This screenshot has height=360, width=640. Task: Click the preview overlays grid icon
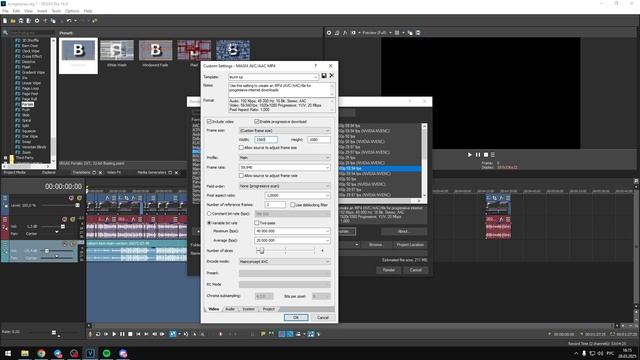397,33
